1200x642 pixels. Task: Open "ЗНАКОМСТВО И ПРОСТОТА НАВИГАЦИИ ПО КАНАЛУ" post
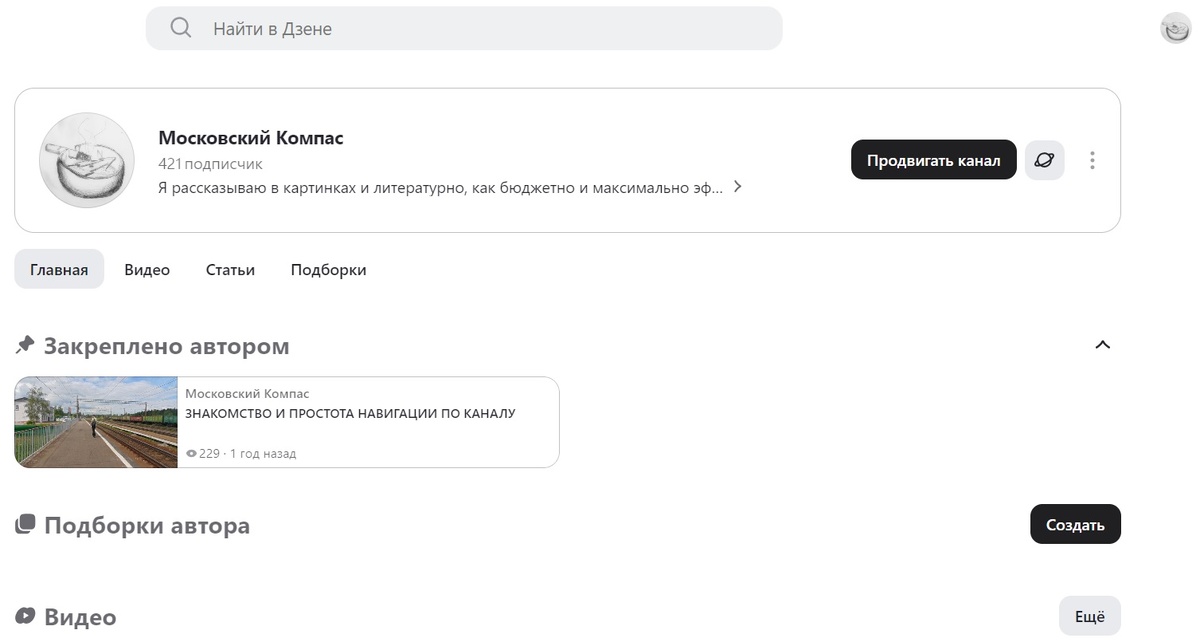[350, 413]
